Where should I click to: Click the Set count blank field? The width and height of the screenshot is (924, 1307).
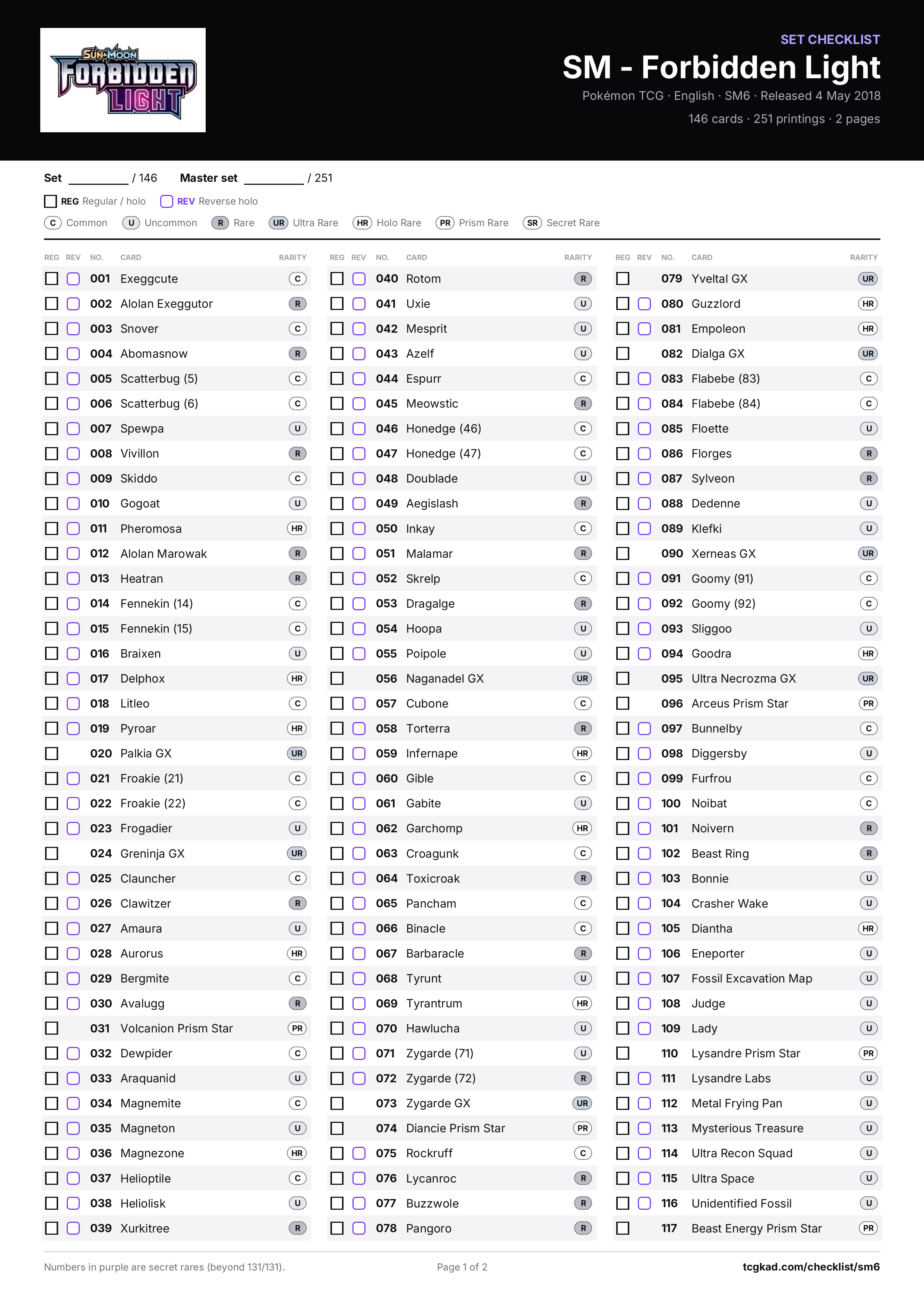pyautogui.click(x=98, y=179)
